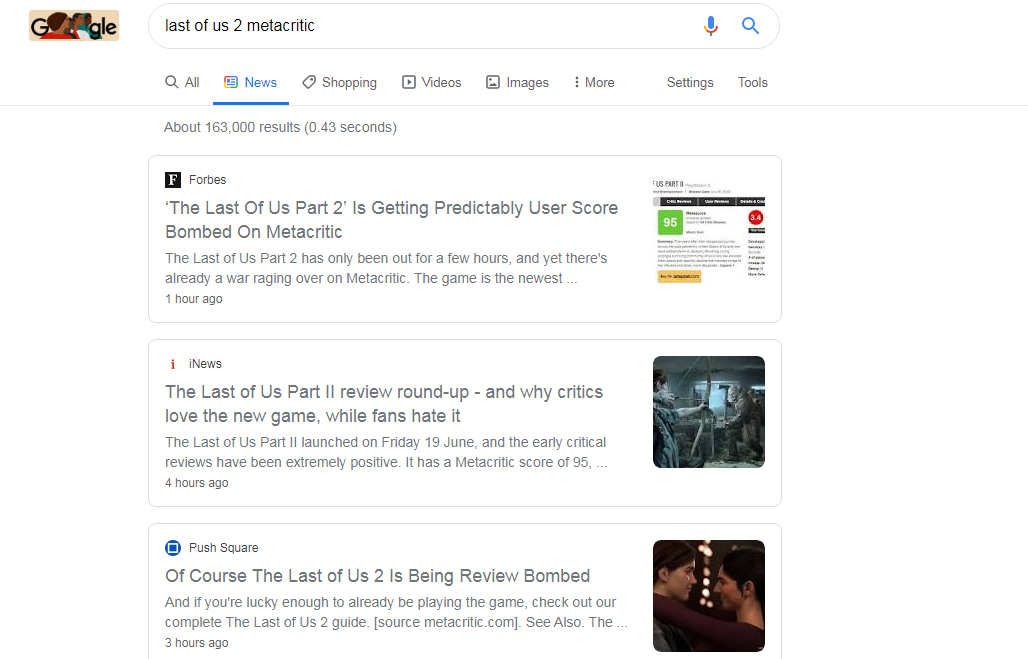The width and height of the screenshot is (1028, 659).
Task: Expand the More menu
Action: 594,83
